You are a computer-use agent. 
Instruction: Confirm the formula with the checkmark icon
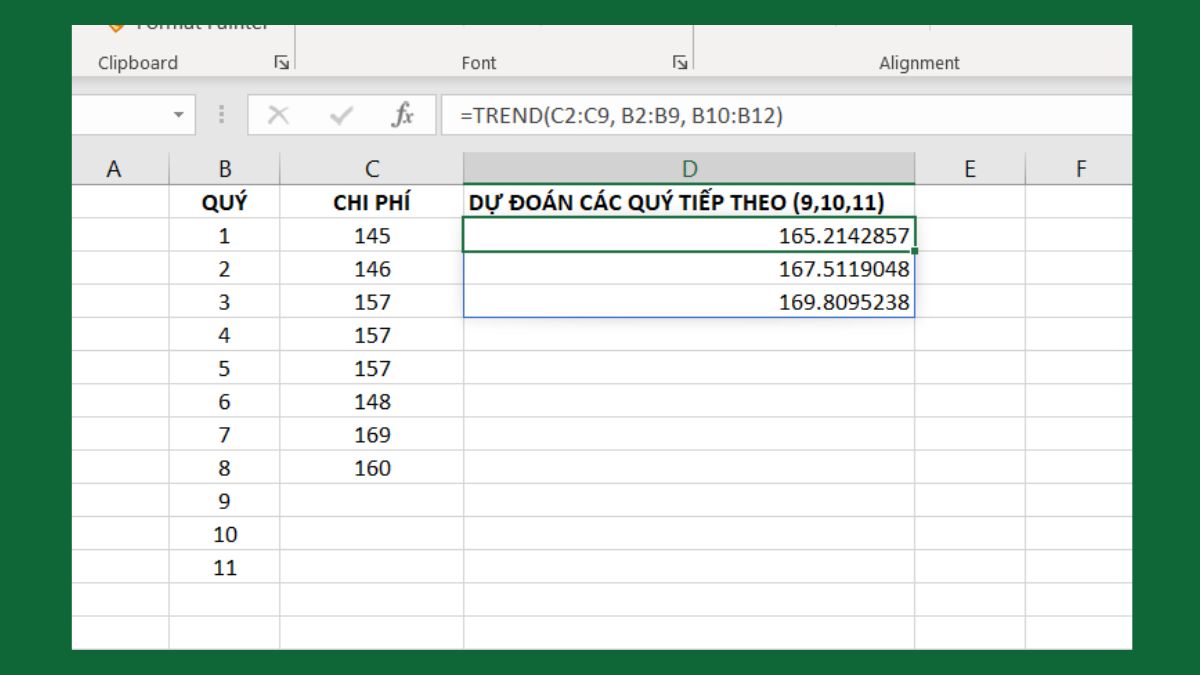[341, 114]
